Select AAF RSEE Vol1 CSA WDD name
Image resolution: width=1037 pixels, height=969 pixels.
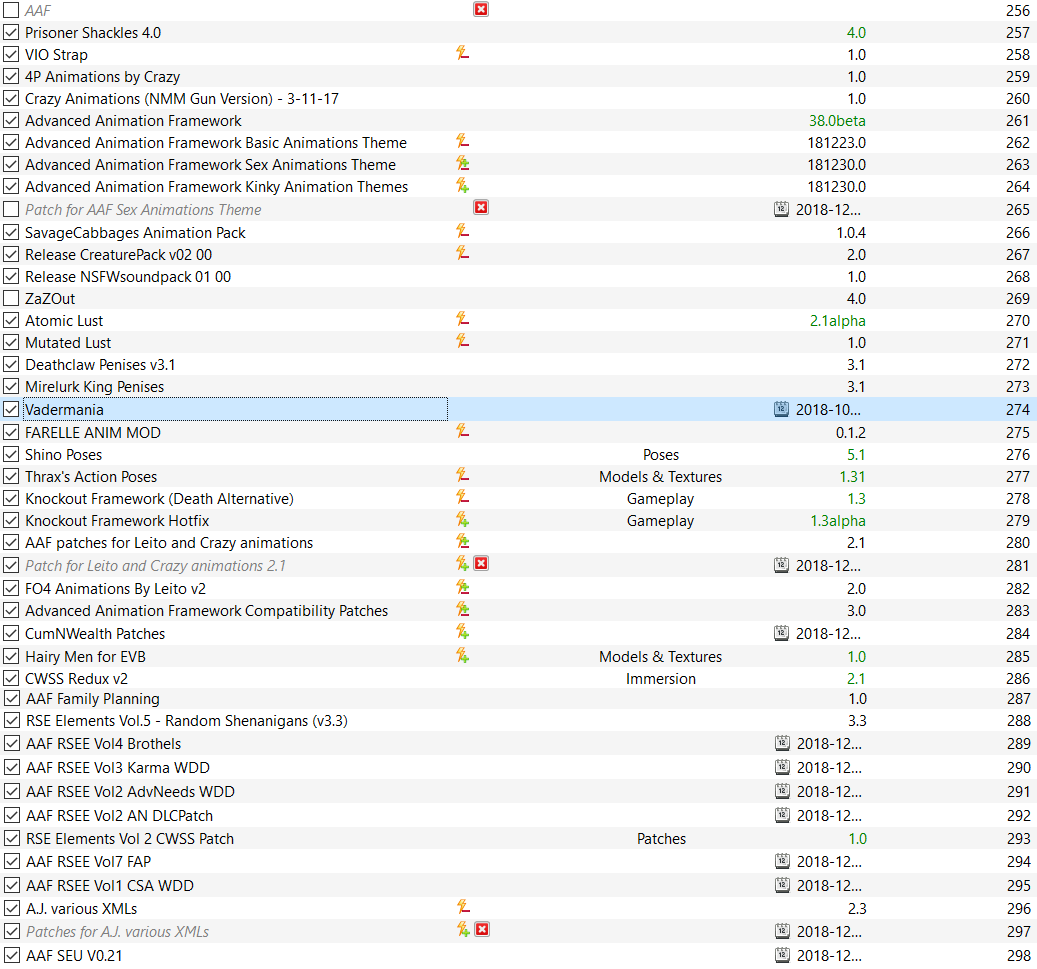pos(110,885)
